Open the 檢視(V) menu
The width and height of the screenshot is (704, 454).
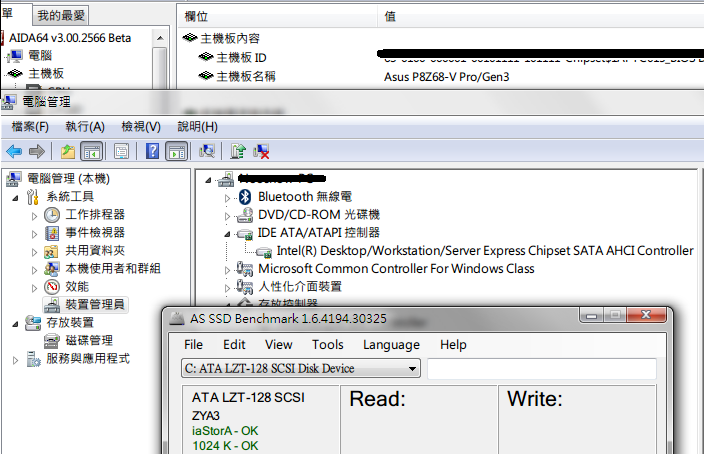[141, 127]
